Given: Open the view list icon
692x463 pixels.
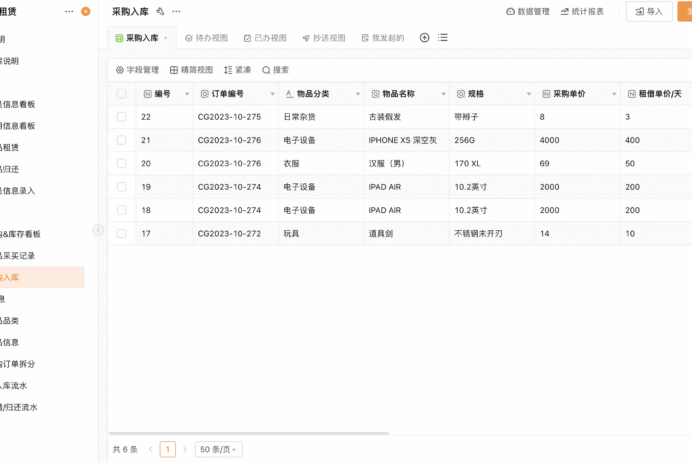Looking at the screenshot, I should (443, 38).
